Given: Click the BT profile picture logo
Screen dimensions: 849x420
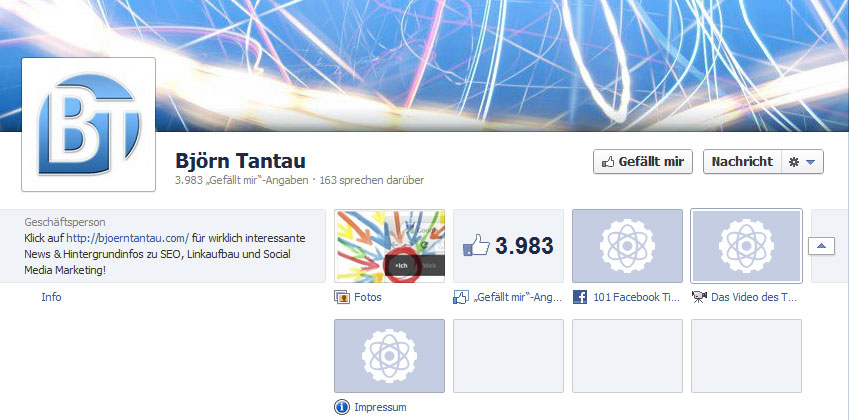Looking at the screenshot, I should tap(88, 124).
